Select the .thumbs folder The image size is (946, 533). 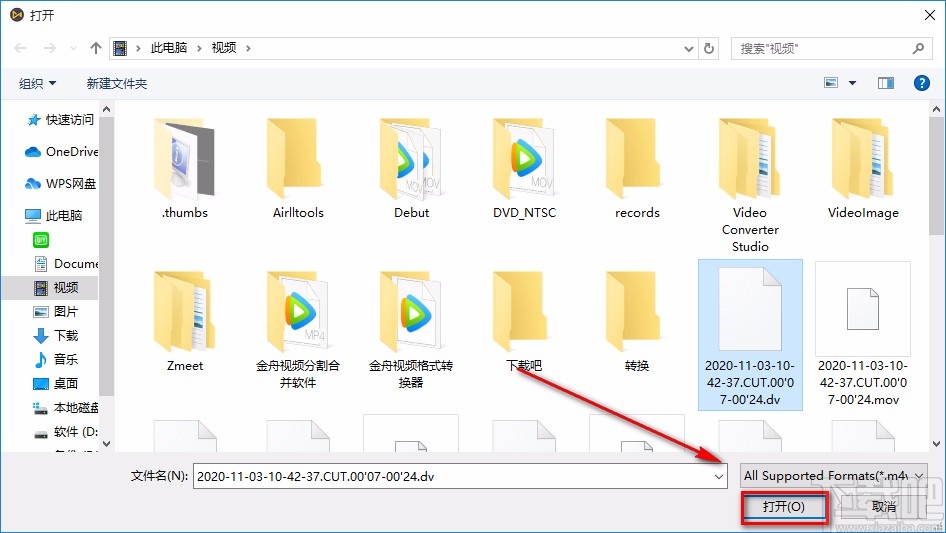185,169
